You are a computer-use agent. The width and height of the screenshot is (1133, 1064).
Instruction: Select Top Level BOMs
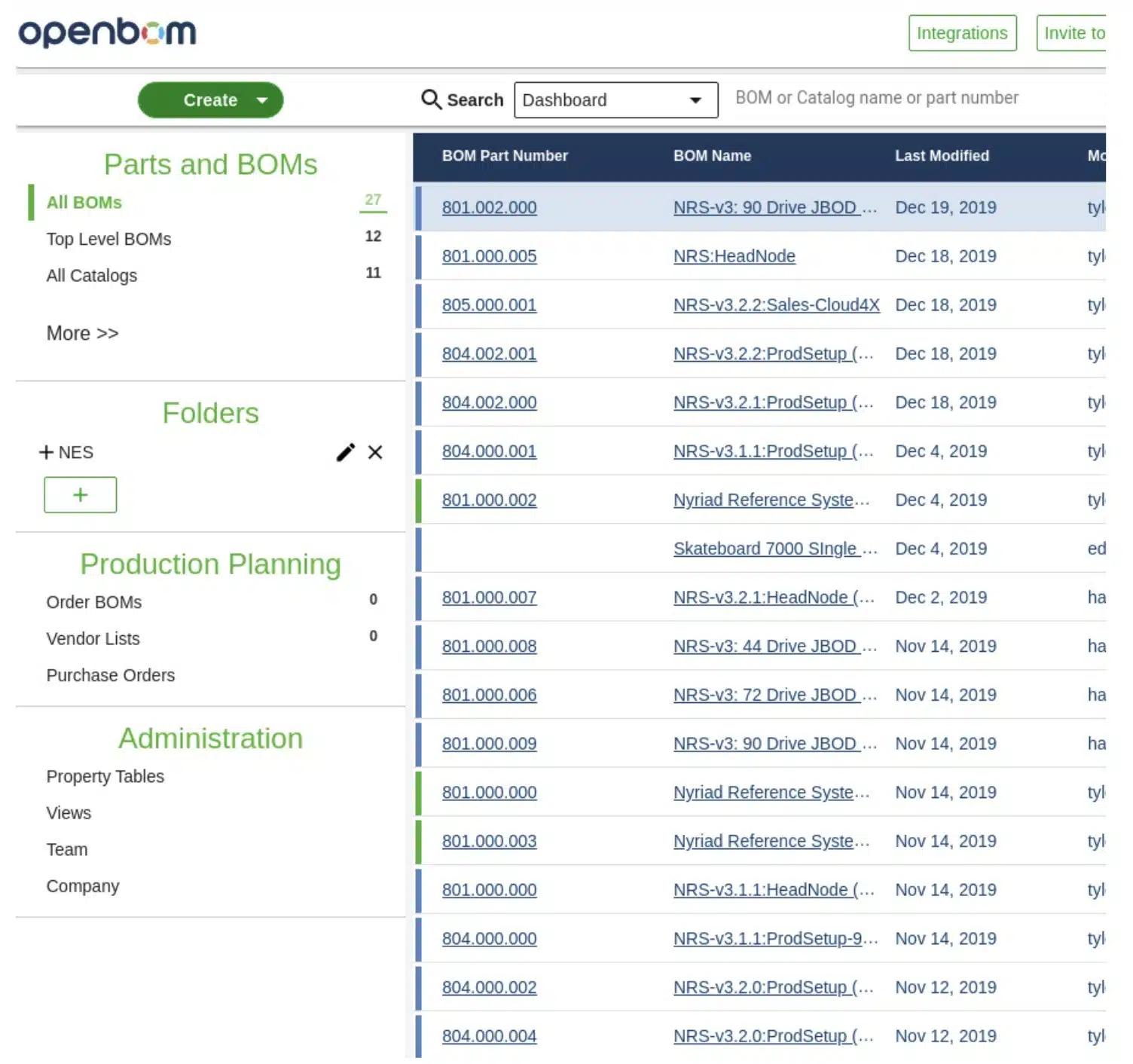(108, 239)
